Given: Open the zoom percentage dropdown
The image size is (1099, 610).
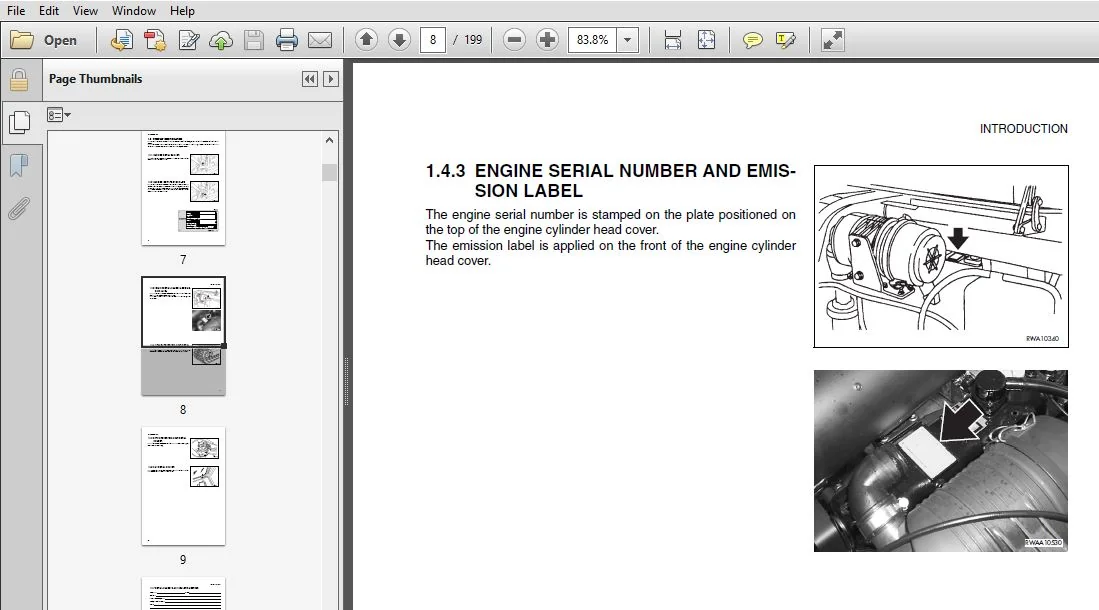Looking at the screenshot, I should click(627, 40).
